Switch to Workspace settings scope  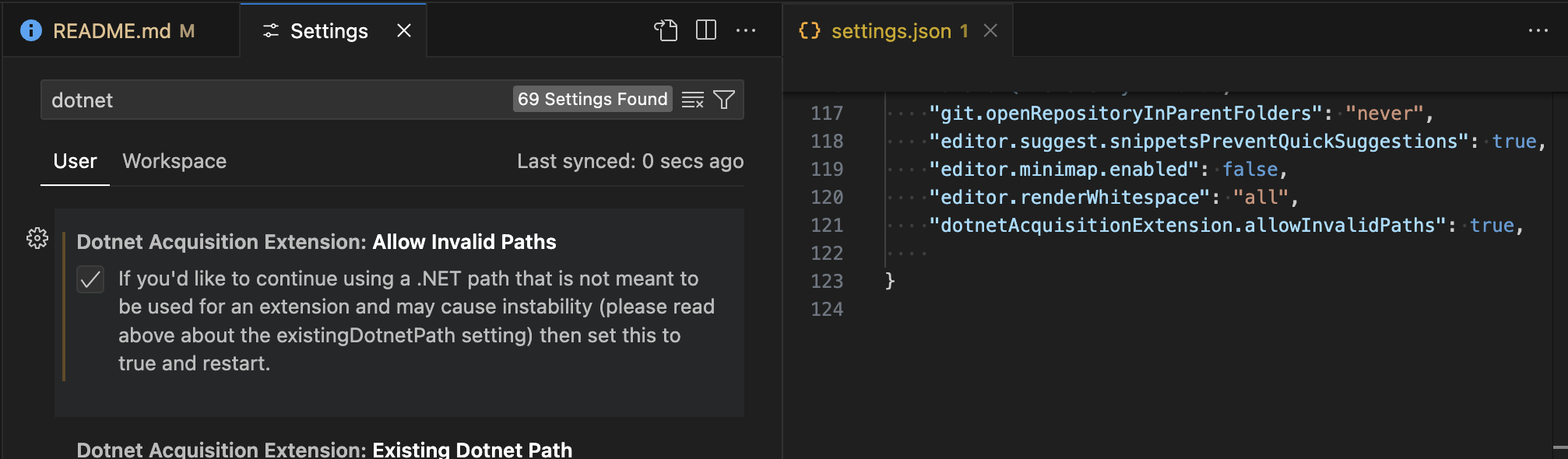174,161
